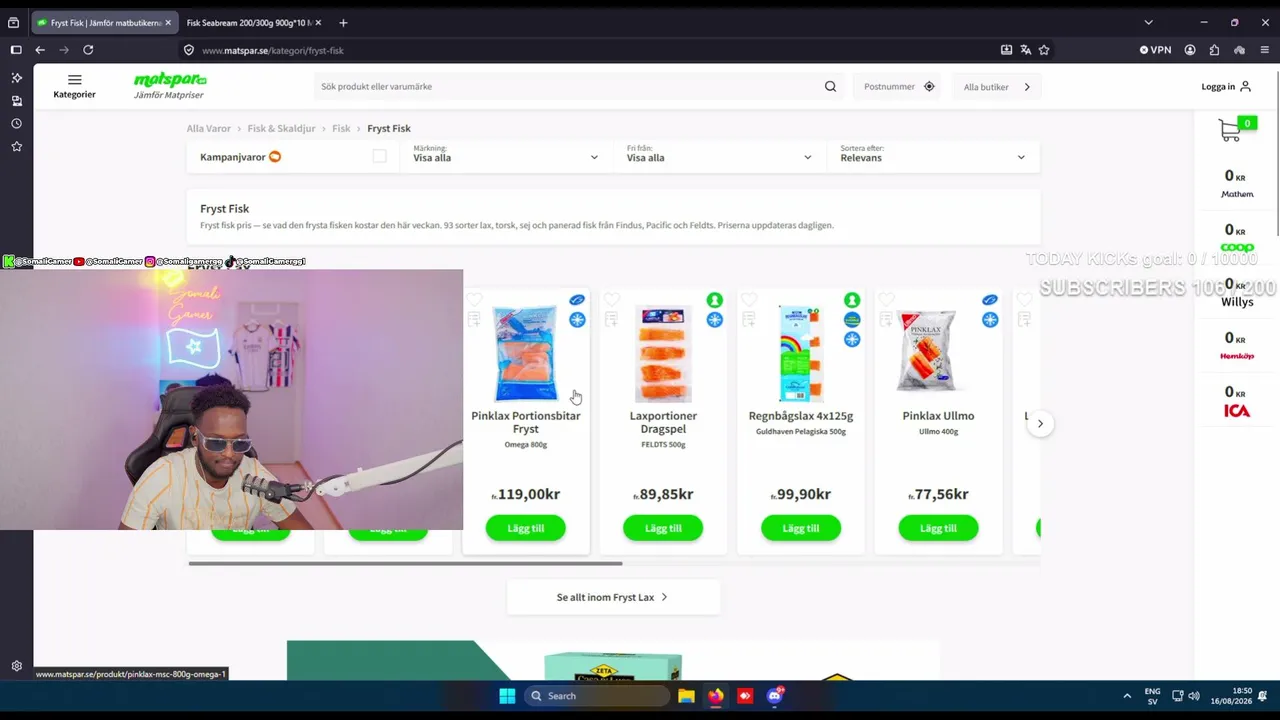Go to Alla Varor breadcrumb
The height and width of the screenshot is (720, 1280).
pos(208,128)
